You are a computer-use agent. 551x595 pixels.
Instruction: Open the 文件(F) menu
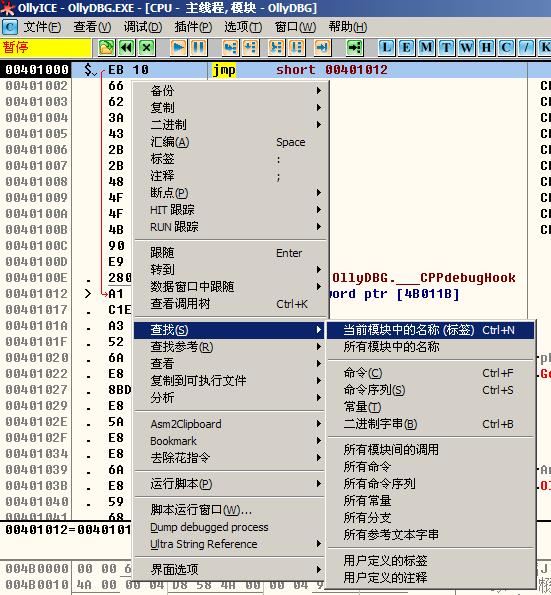click(42, 27)
